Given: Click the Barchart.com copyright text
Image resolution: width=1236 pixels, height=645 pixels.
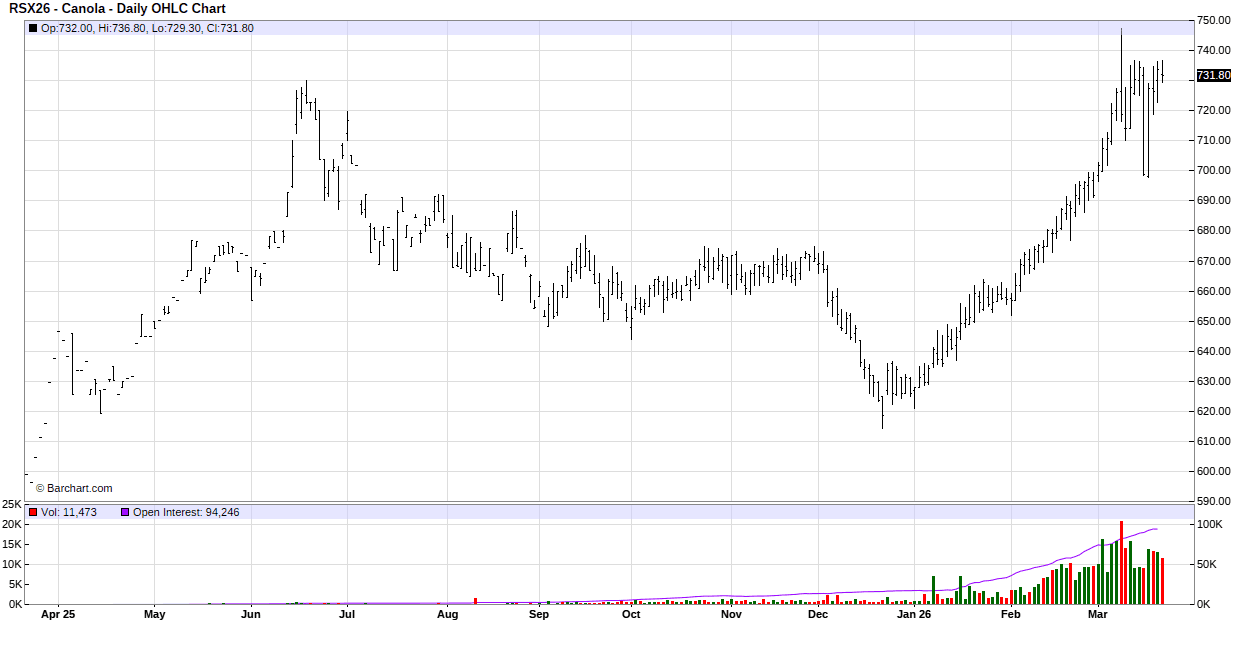Looking at the screenshot, I should [74, 488].
